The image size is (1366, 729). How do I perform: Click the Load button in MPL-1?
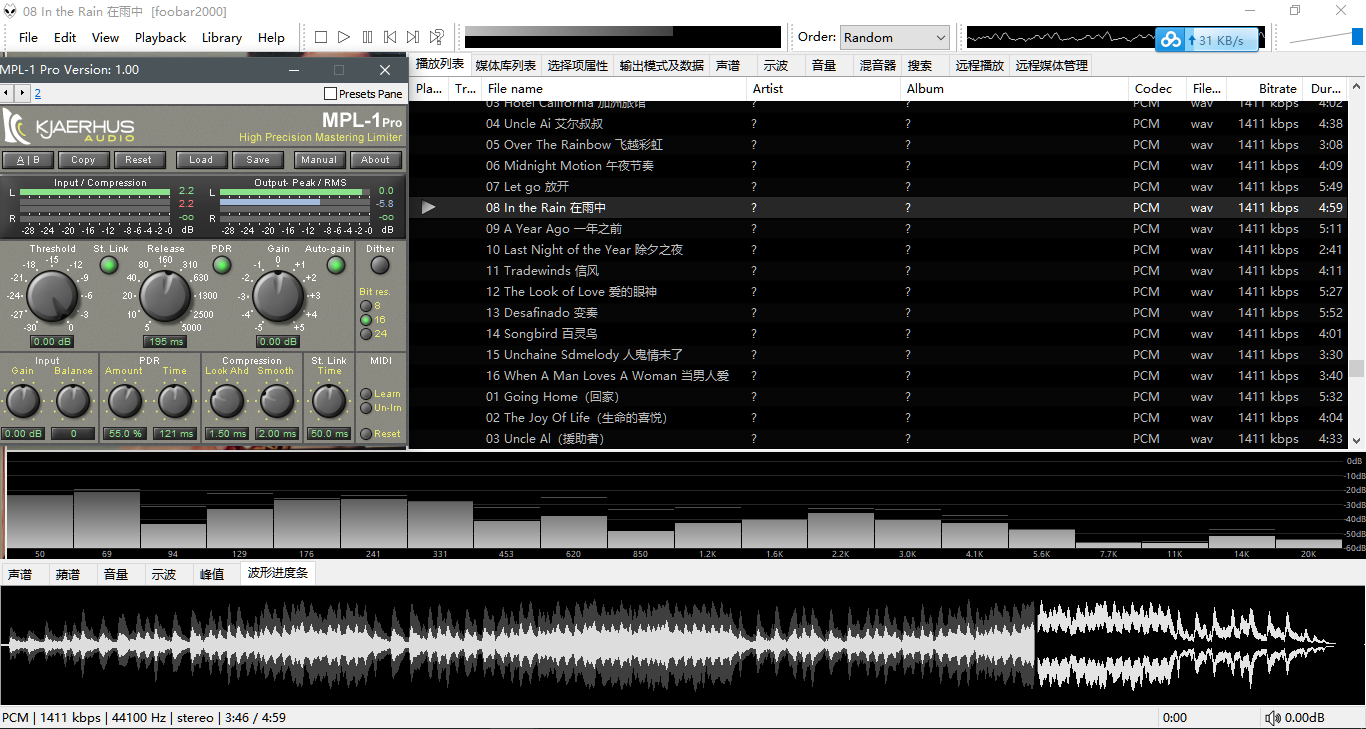click(x=201, y=160)
